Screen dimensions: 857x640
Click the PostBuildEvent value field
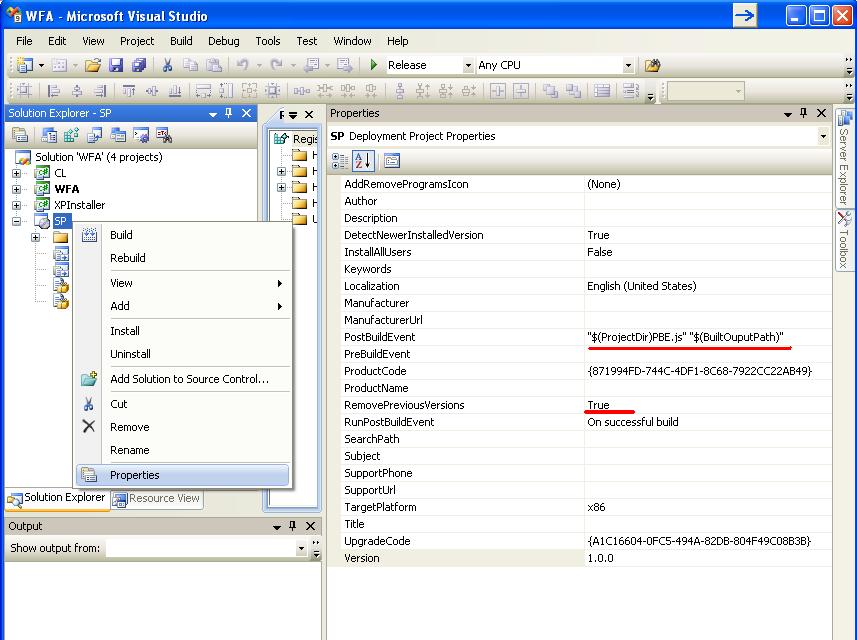tap(708, 337)
